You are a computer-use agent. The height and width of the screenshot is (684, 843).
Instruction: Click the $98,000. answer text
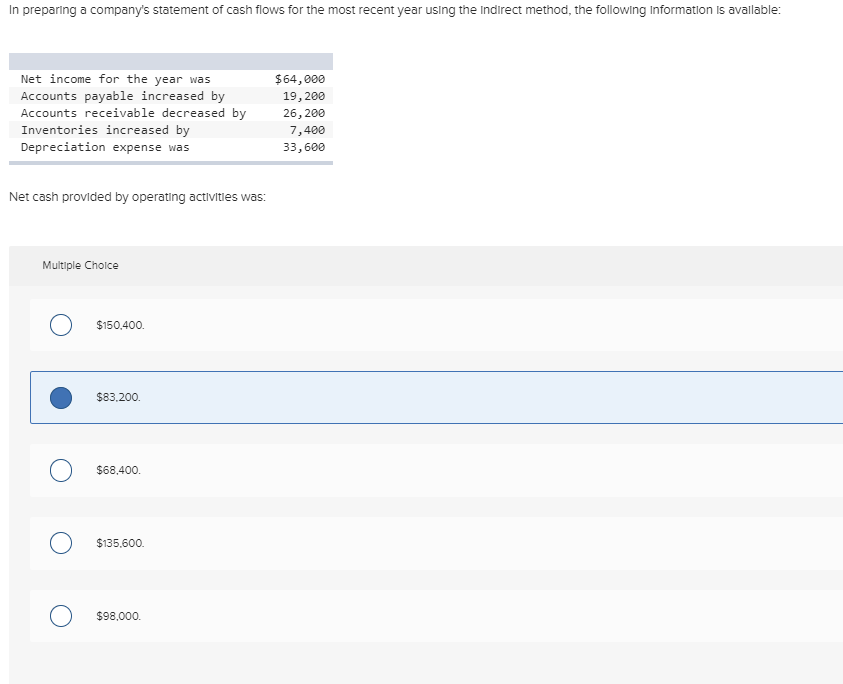pos(118,616)
